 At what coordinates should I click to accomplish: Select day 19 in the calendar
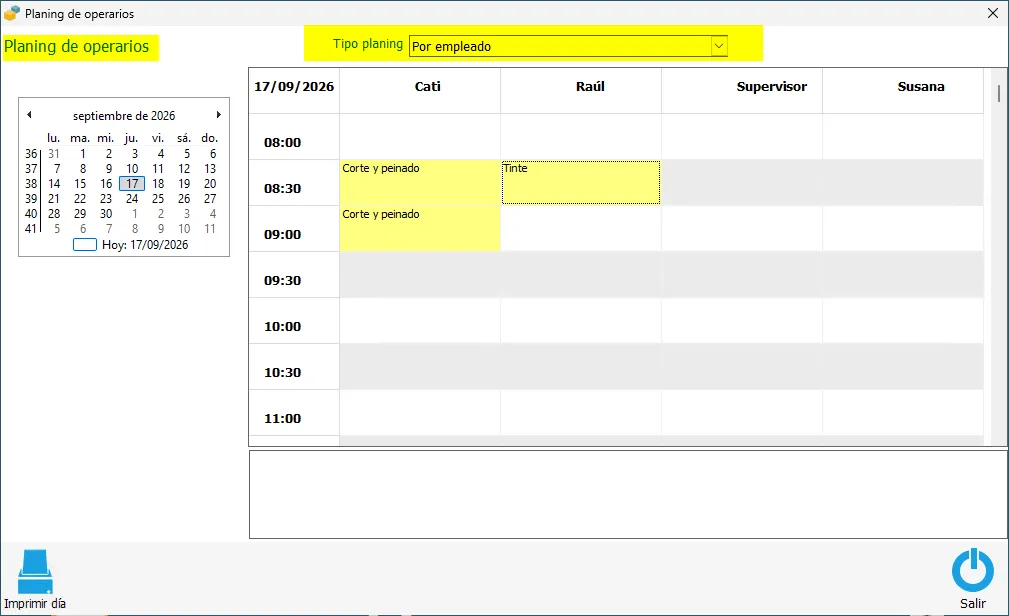click(184, 183)
